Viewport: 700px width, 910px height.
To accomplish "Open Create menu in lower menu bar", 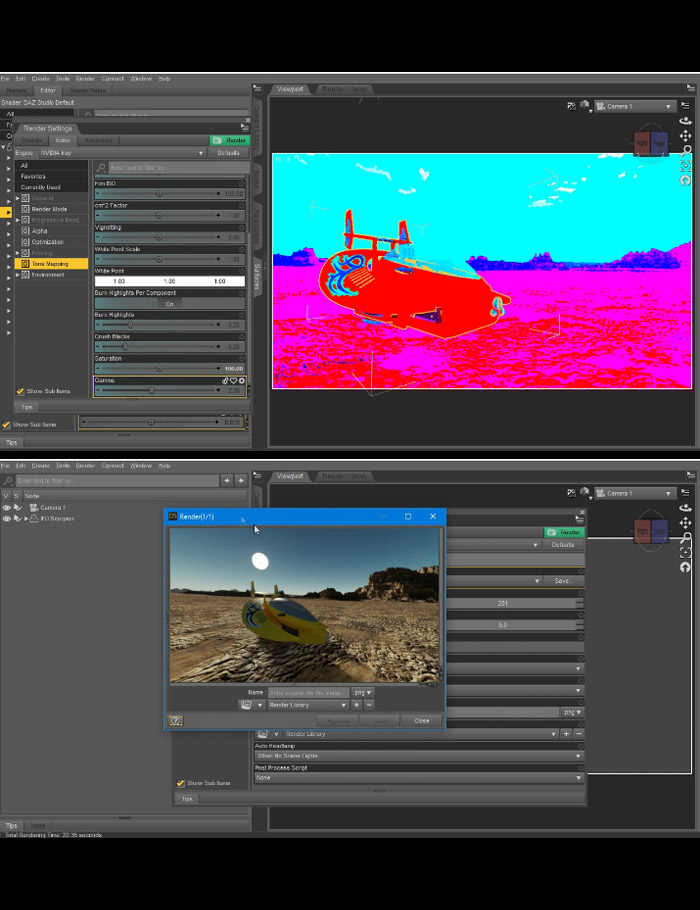I will [41, 465].
